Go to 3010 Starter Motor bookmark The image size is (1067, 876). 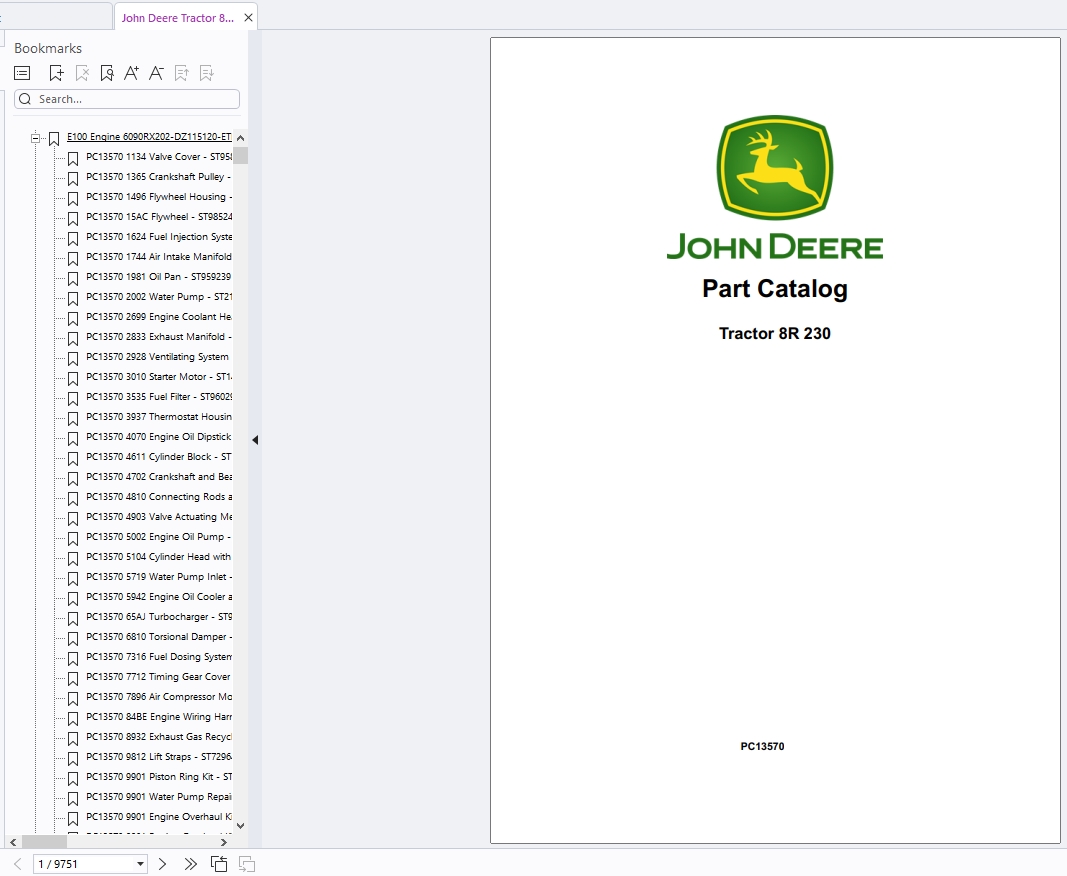click(159, 376)
